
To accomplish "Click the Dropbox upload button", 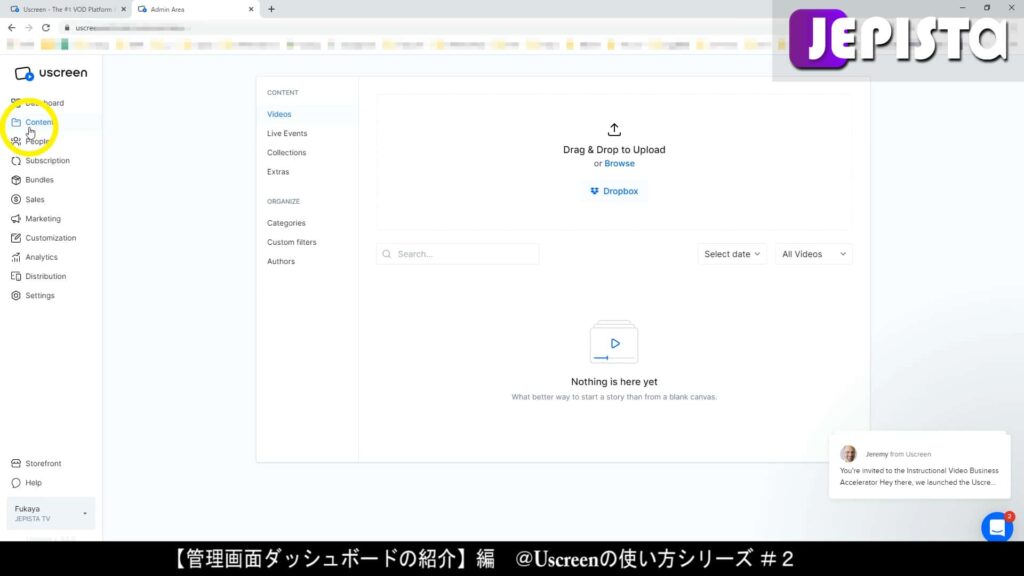I will click(614, 191).
